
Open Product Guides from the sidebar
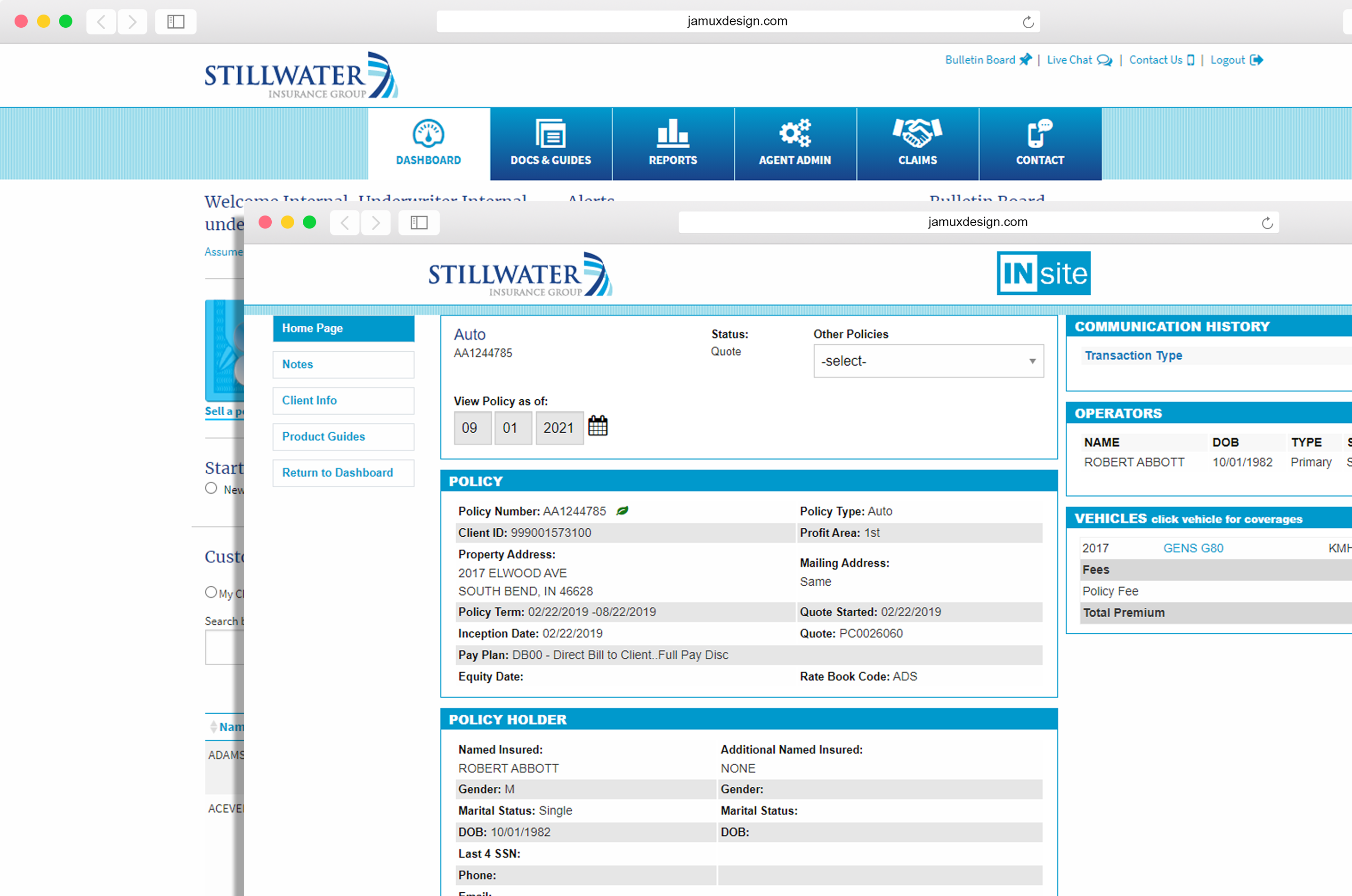coord(343,436)
